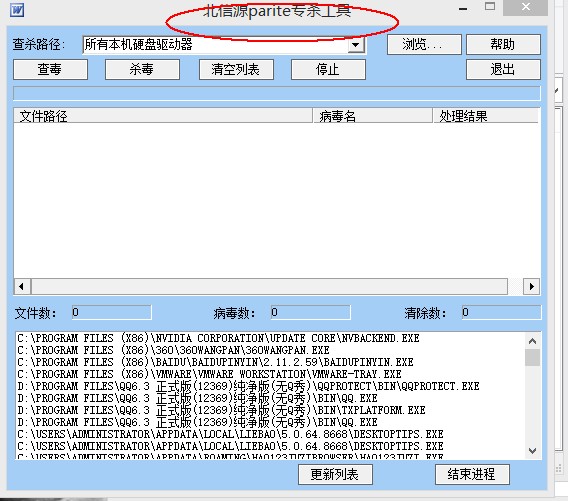
Task: Click process list scroll down arrow
Action: click(532, 451)
